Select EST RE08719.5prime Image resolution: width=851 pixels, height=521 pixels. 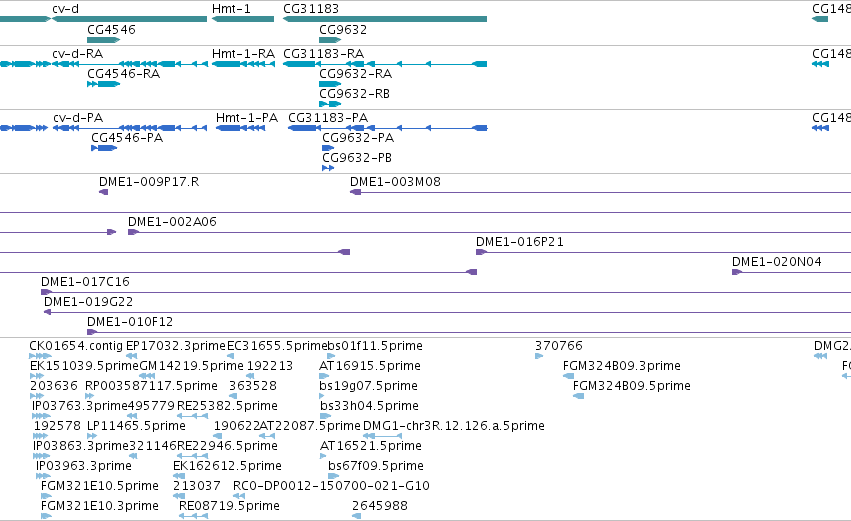tap(194, 517)
